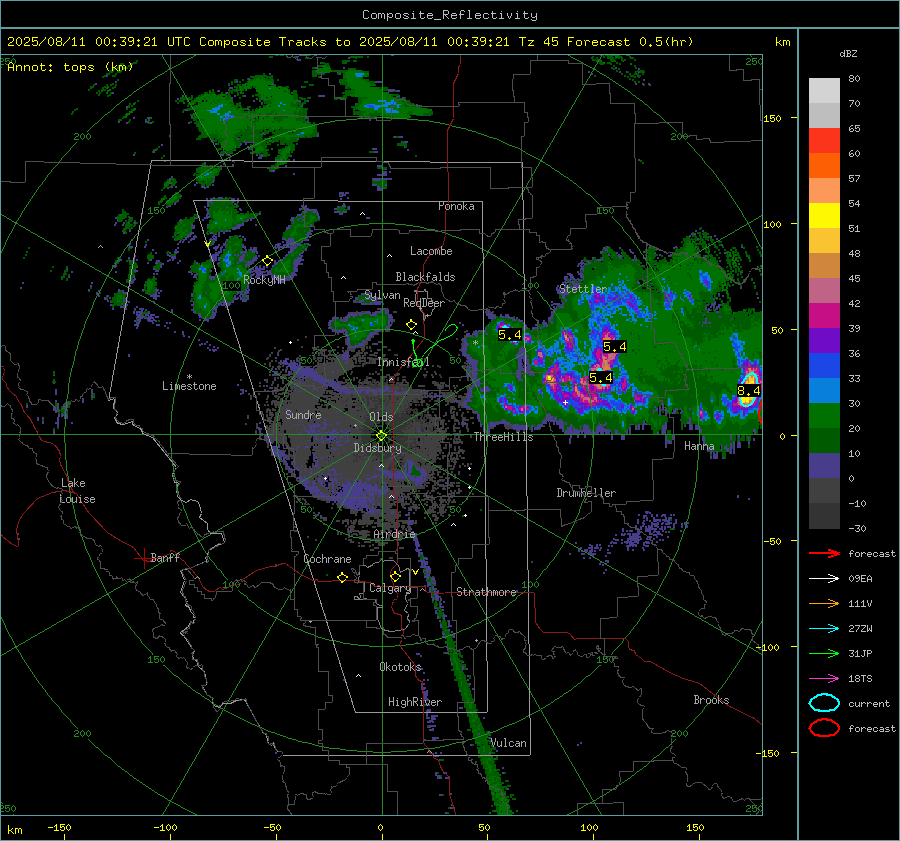Click the Drumheller city label
900x841 pixels.
pos(586,493)
